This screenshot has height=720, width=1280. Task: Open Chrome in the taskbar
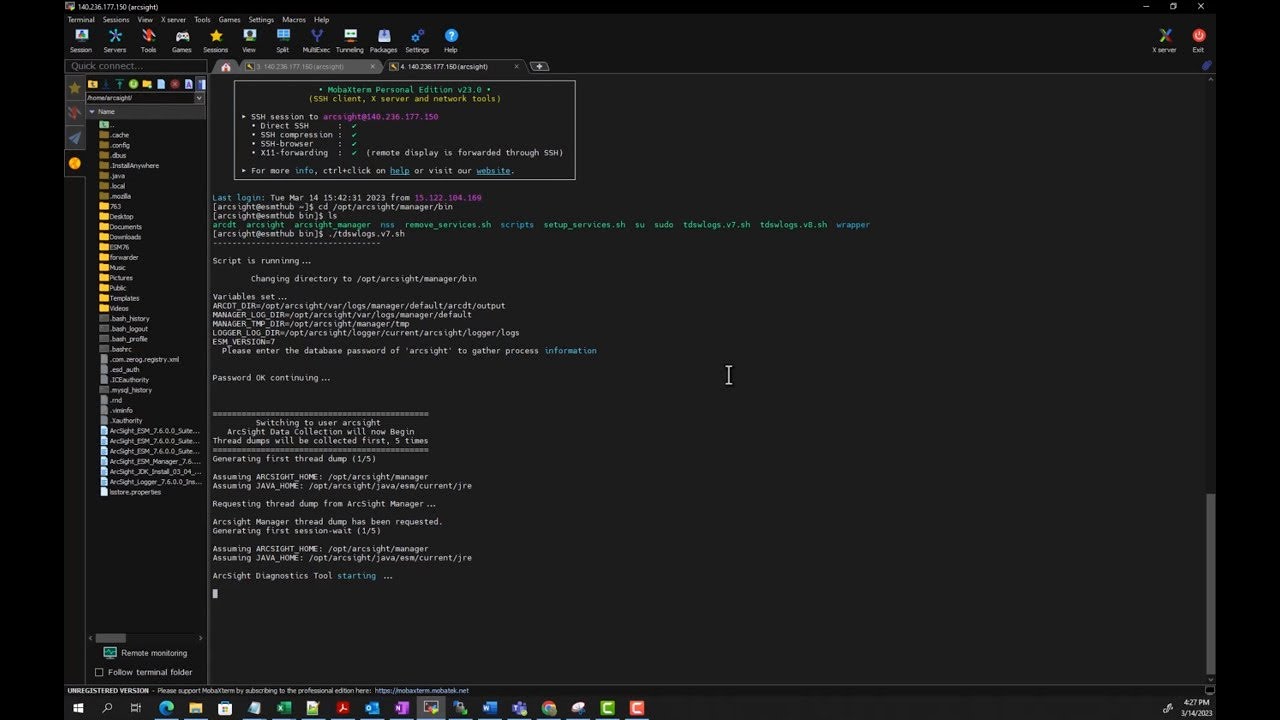tap(549, 708)
